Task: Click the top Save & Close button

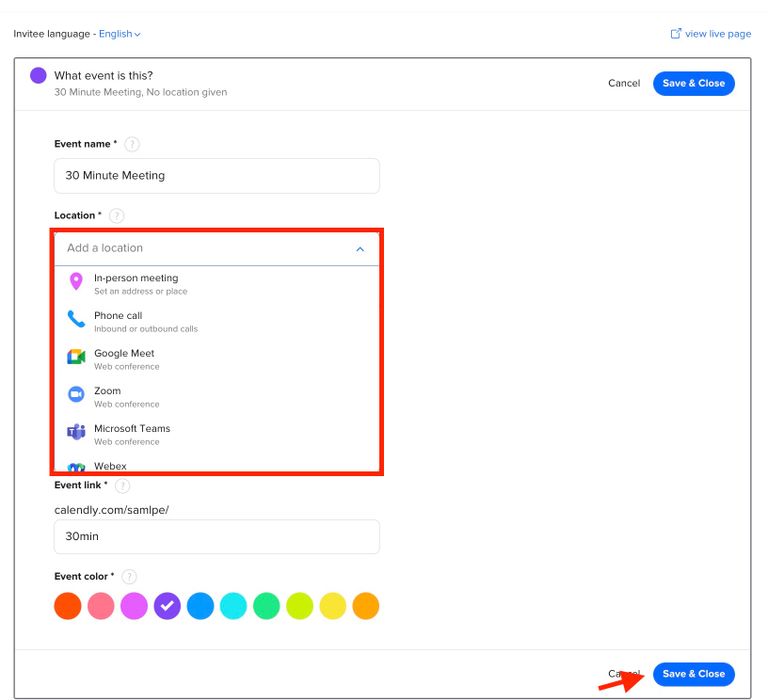Action: coord(694,83)
